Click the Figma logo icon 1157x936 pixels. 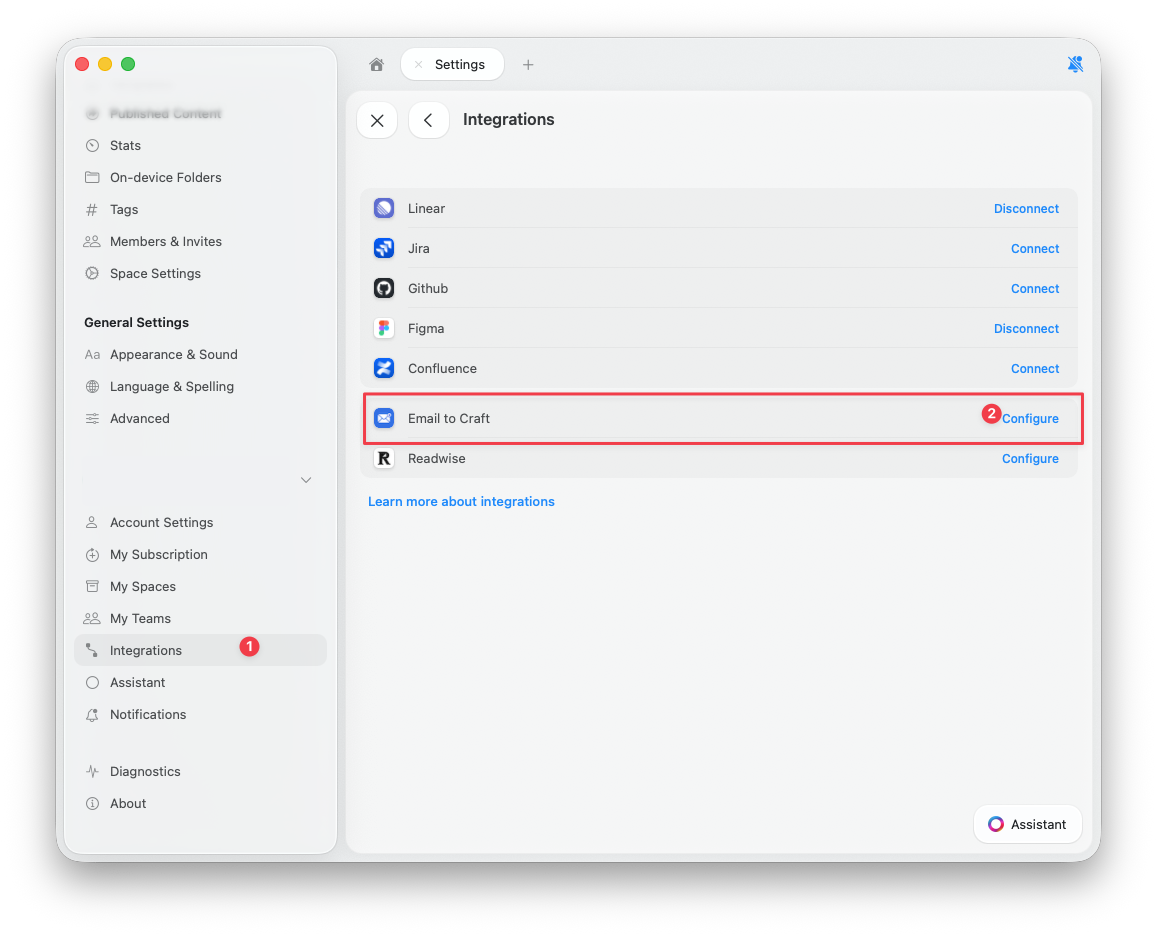tap(384, 328)
